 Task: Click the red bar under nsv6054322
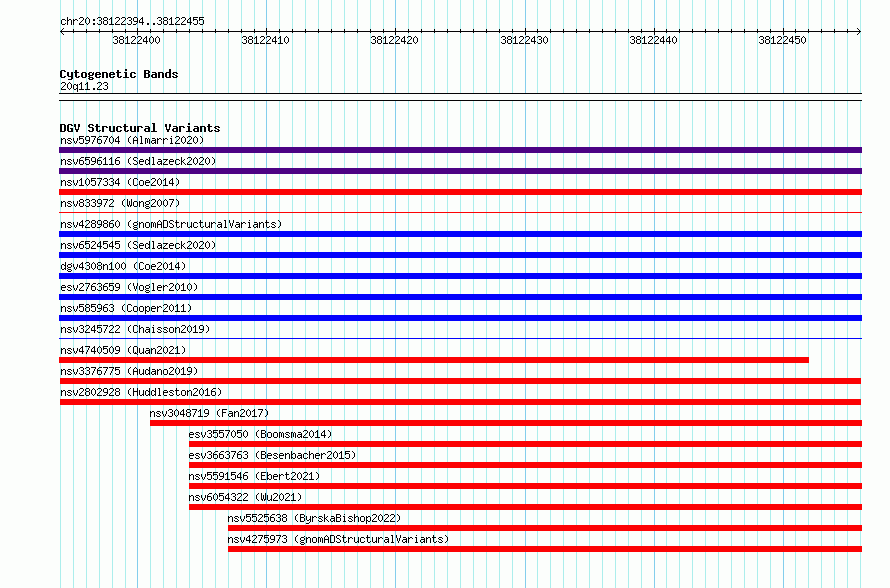pyautogui.click(x=526, y=507)
